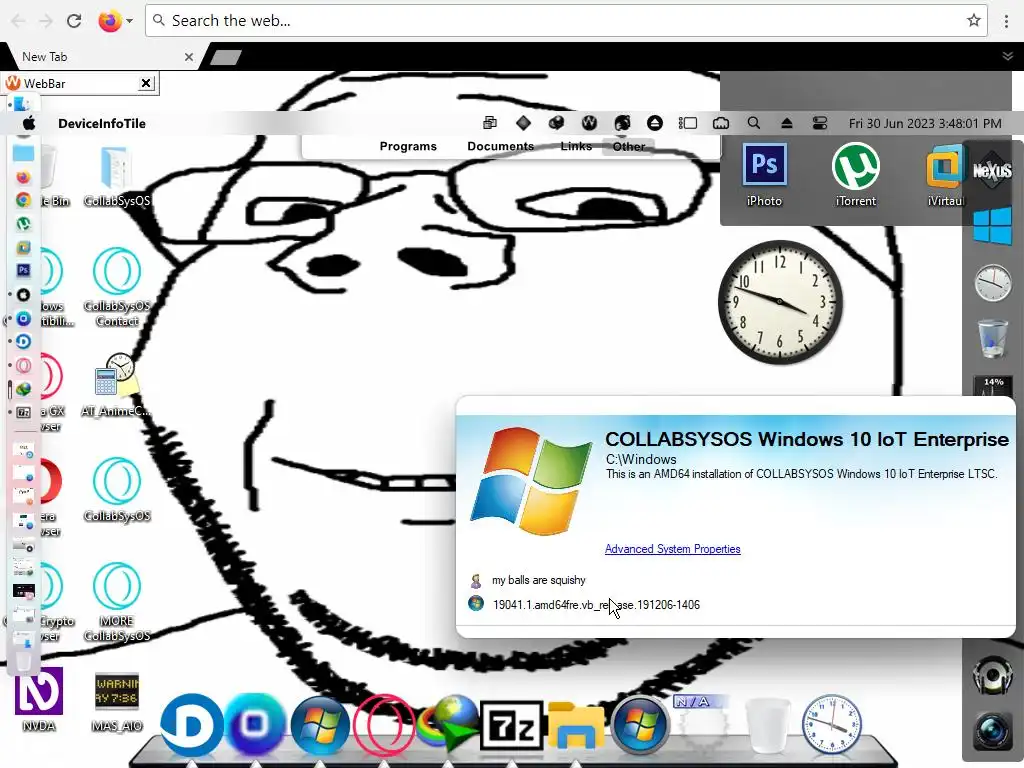Launch iTorrent from the top shelf
Viewport: 1024px width, 768px height.
point(856,174)
